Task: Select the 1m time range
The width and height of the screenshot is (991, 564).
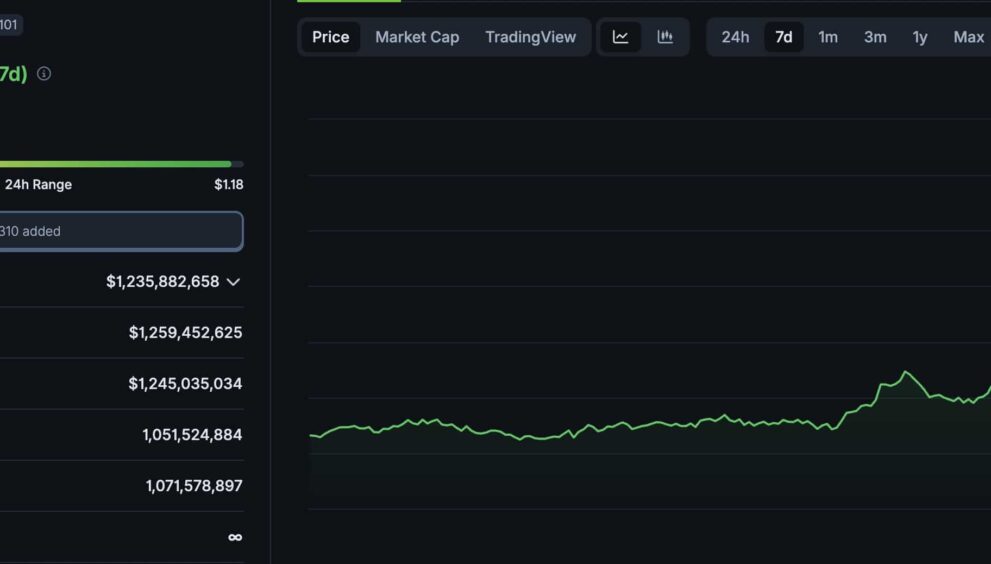Action: pyautogui.click(x=828, y=37)
